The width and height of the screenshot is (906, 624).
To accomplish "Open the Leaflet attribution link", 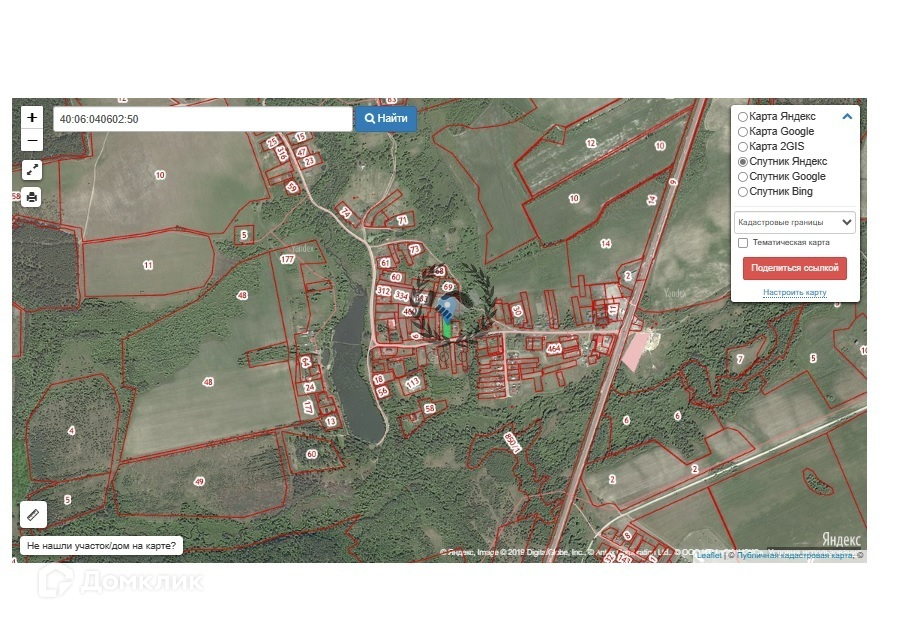I will [x=709, y=555].
